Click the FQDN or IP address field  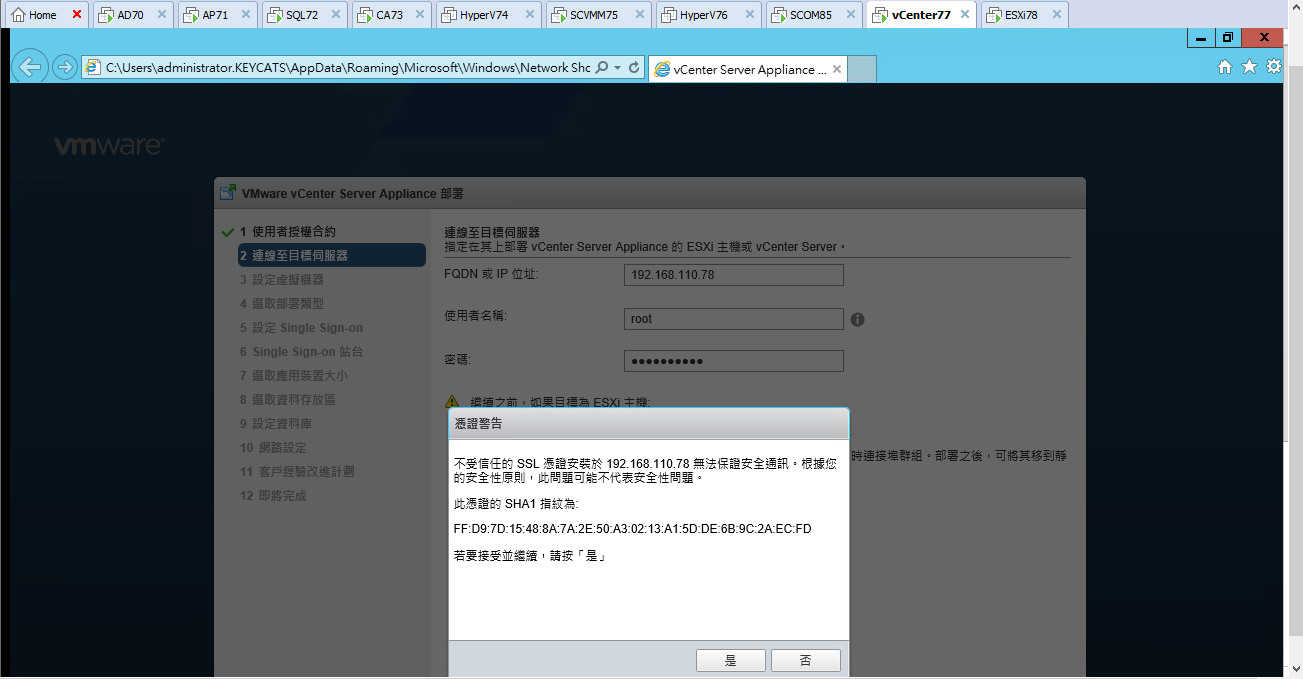(x=733, y=275)
